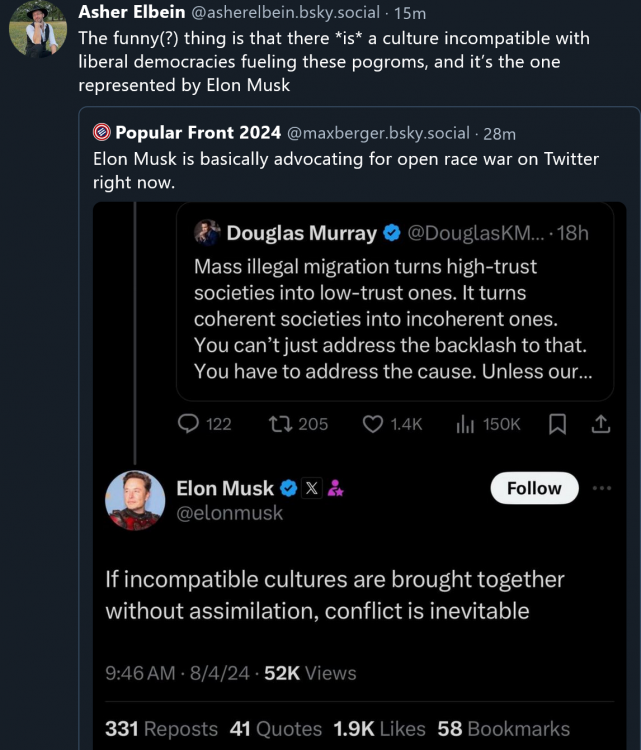
Task: Open the @elonmusk handle link
Action: click(x=230, y=513)
